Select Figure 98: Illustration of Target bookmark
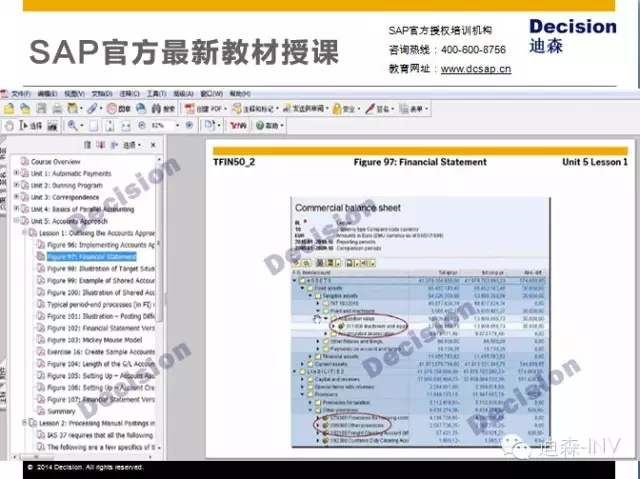This screenshot has width=640, height=479. tap(101, 268)
